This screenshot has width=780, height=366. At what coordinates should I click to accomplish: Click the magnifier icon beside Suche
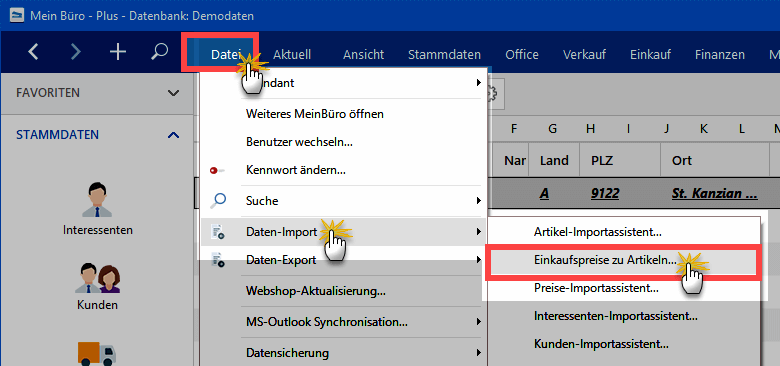click(218, 200)
